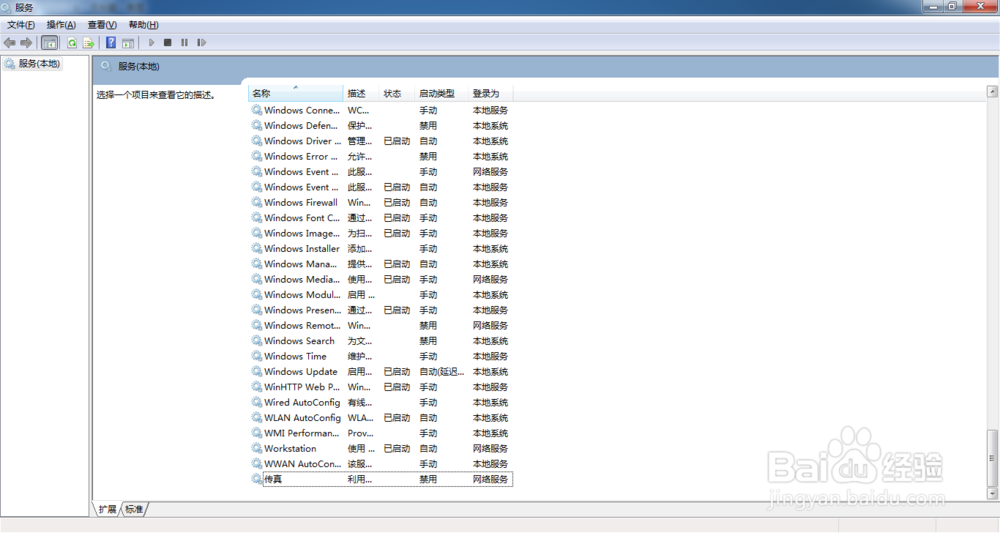
Task: Click the gear icon beside Windows Time
Action: (x=256, y=356)
